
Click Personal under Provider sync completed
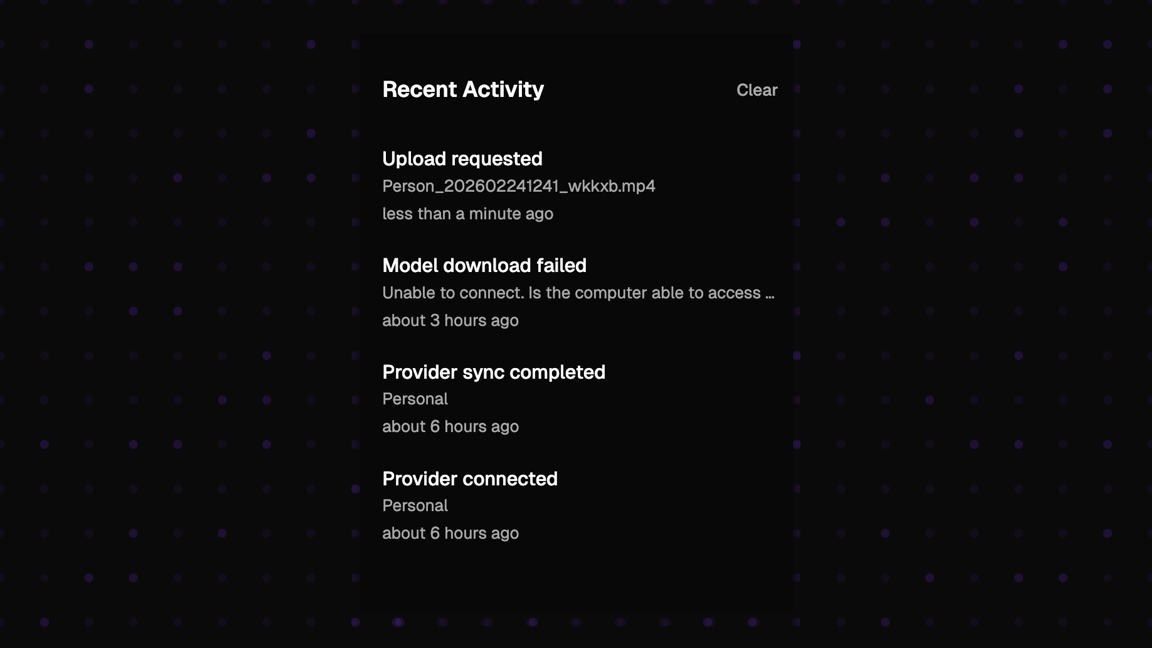(x=415, y=399)
